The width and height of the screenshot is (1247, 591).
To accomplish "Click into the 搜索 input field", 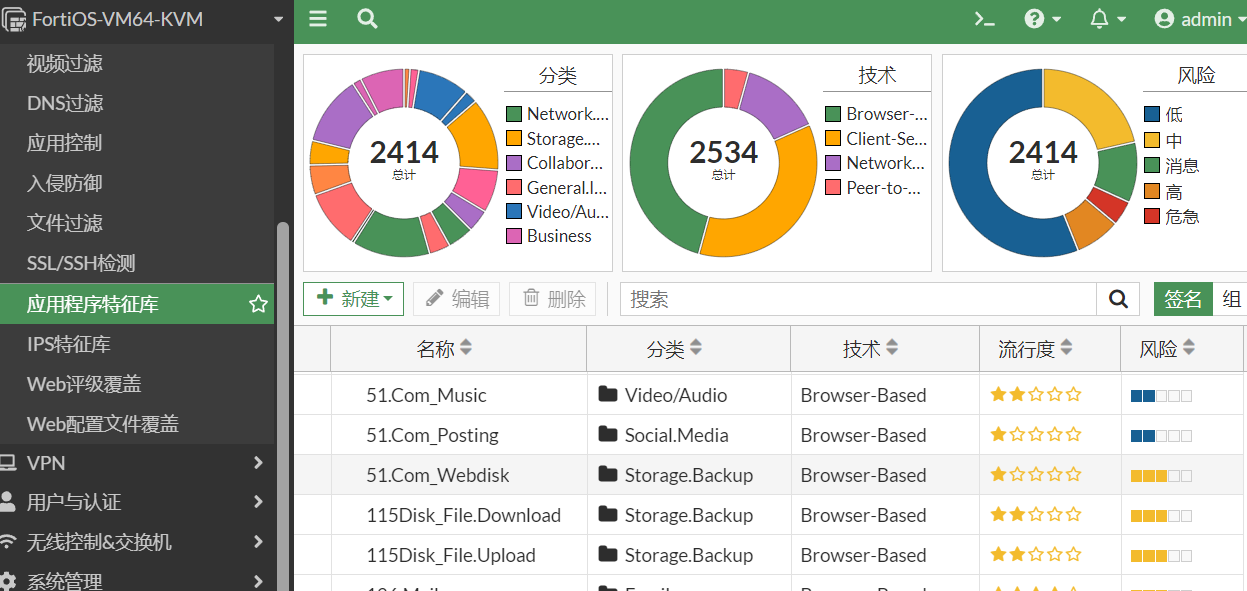I will pos(857,299).
